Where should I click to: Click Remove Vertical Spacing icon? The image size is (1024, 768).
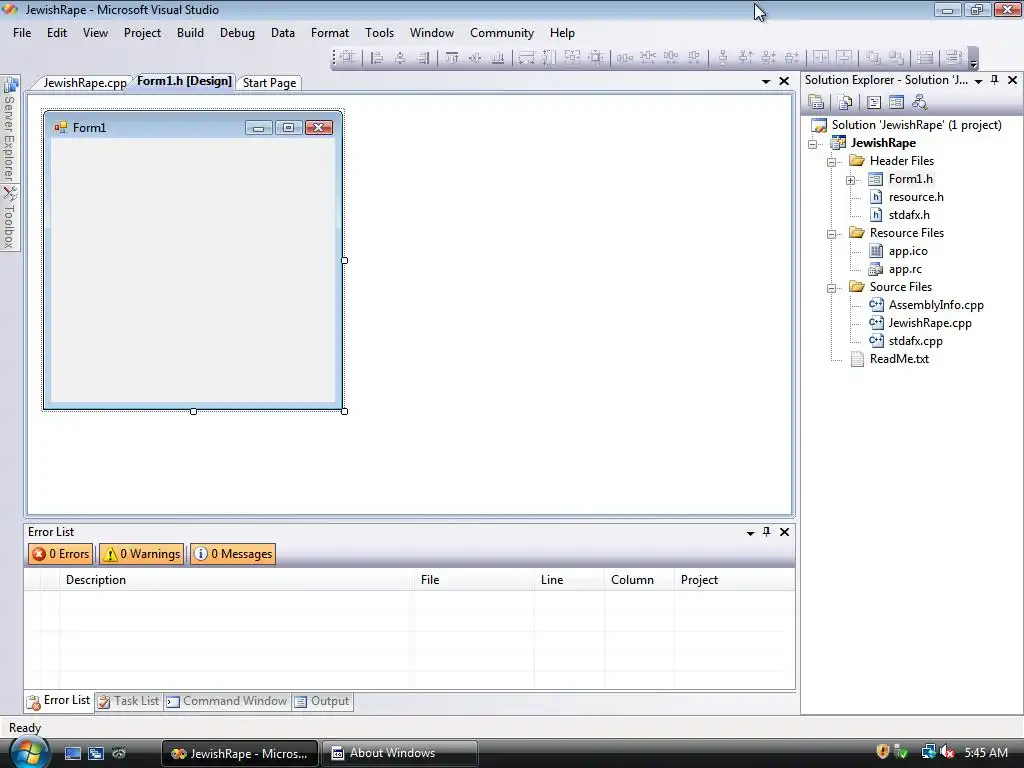tap(792, 57)
